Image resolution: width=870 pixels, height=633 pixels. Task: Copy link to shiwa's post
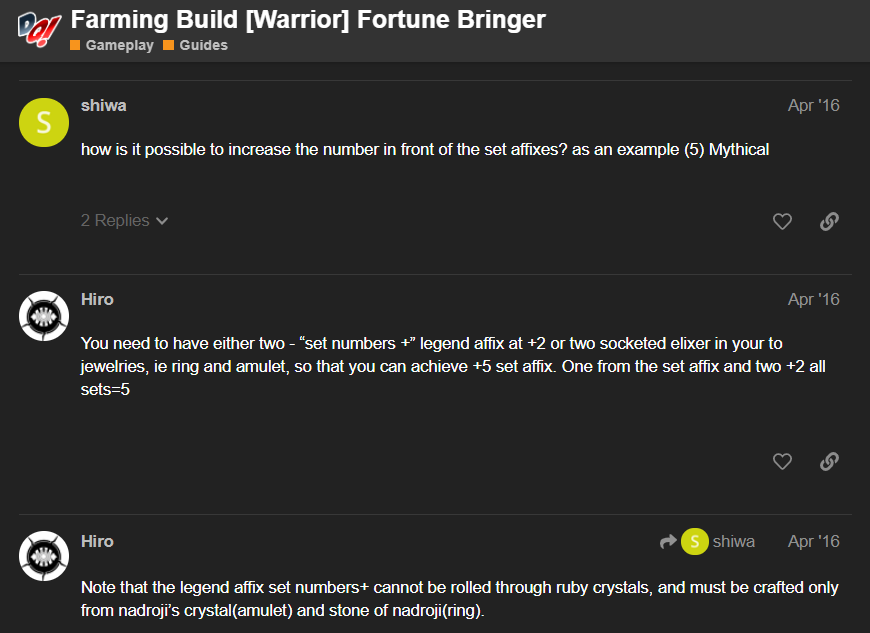829,221
